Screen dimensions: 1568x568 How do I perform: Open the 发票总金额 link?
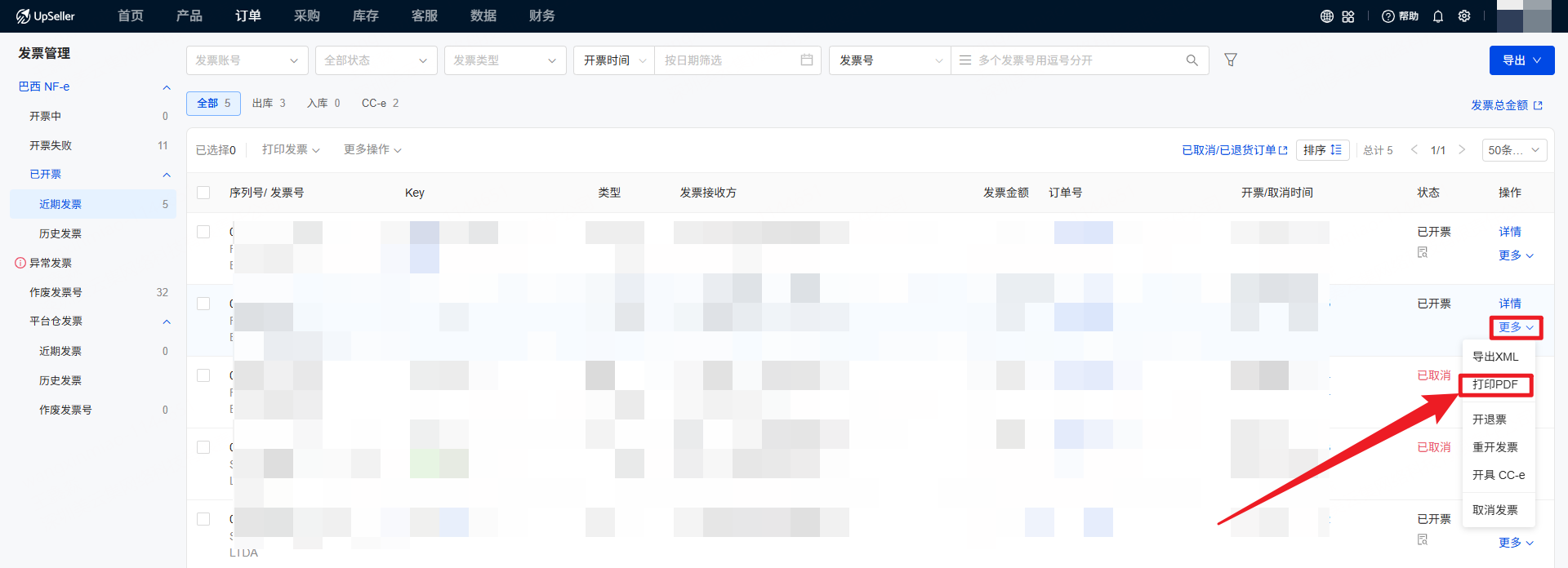[1506, 105]
